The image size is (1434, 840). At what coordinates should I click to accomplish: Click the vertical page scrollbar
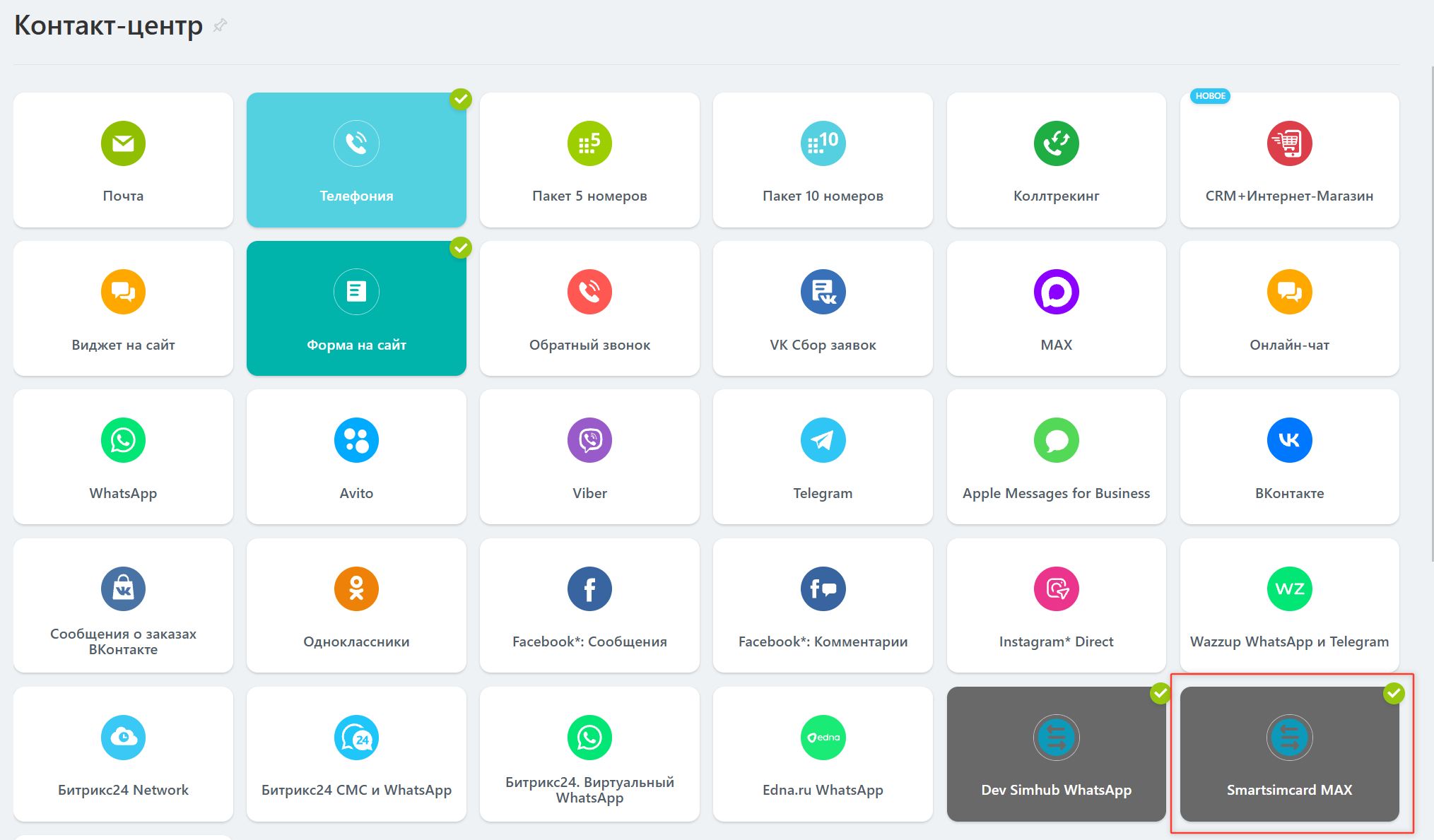point(1431,304)
